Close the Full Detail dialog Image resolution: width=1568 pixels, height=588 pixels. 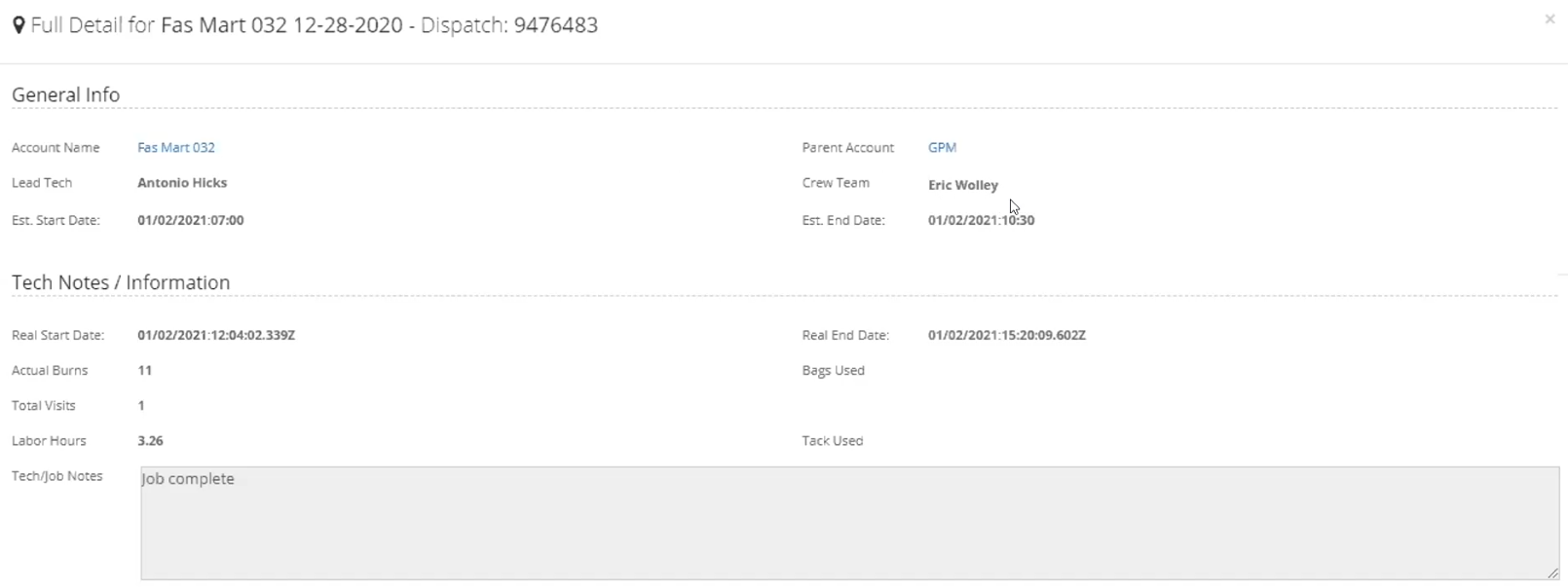[x=1549, y=19]
